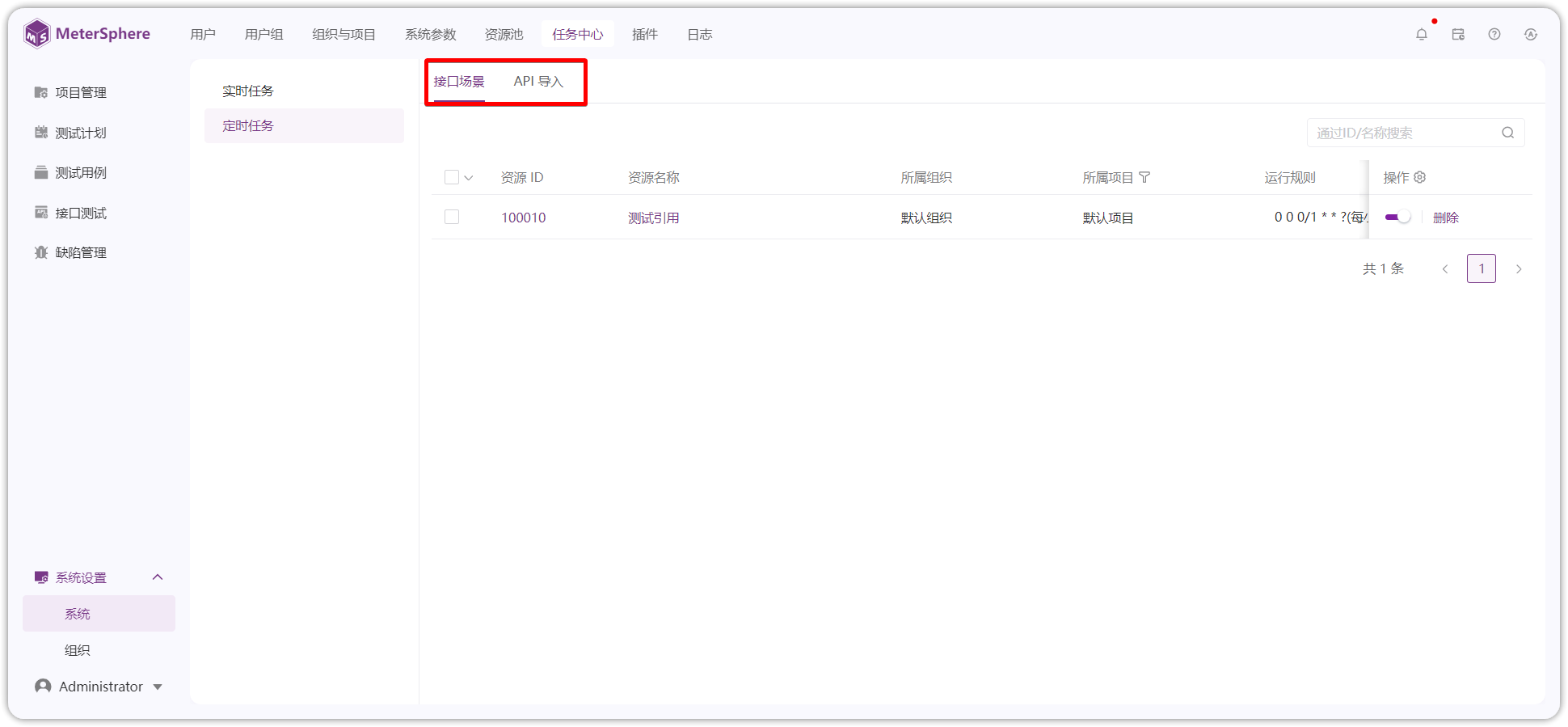The height and width of the screenshot is (727, 1568).
Task: Open the 测试引用 resource name link
Action: point(654,218)
